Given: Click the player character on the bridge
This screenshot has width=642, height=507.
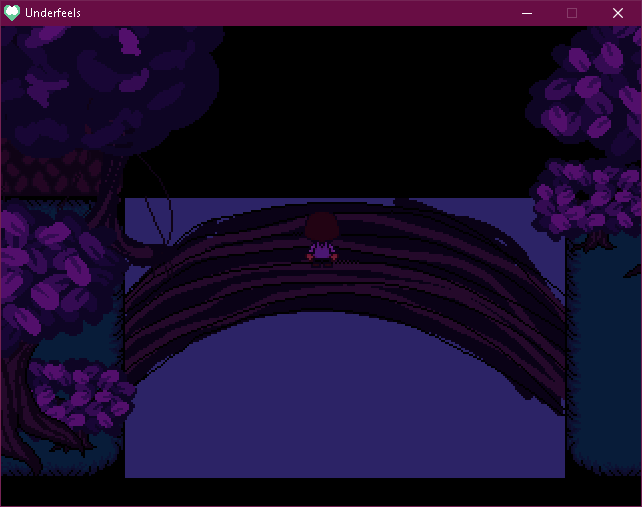Looking at the screenshot, I should click(x=322, y=240).
